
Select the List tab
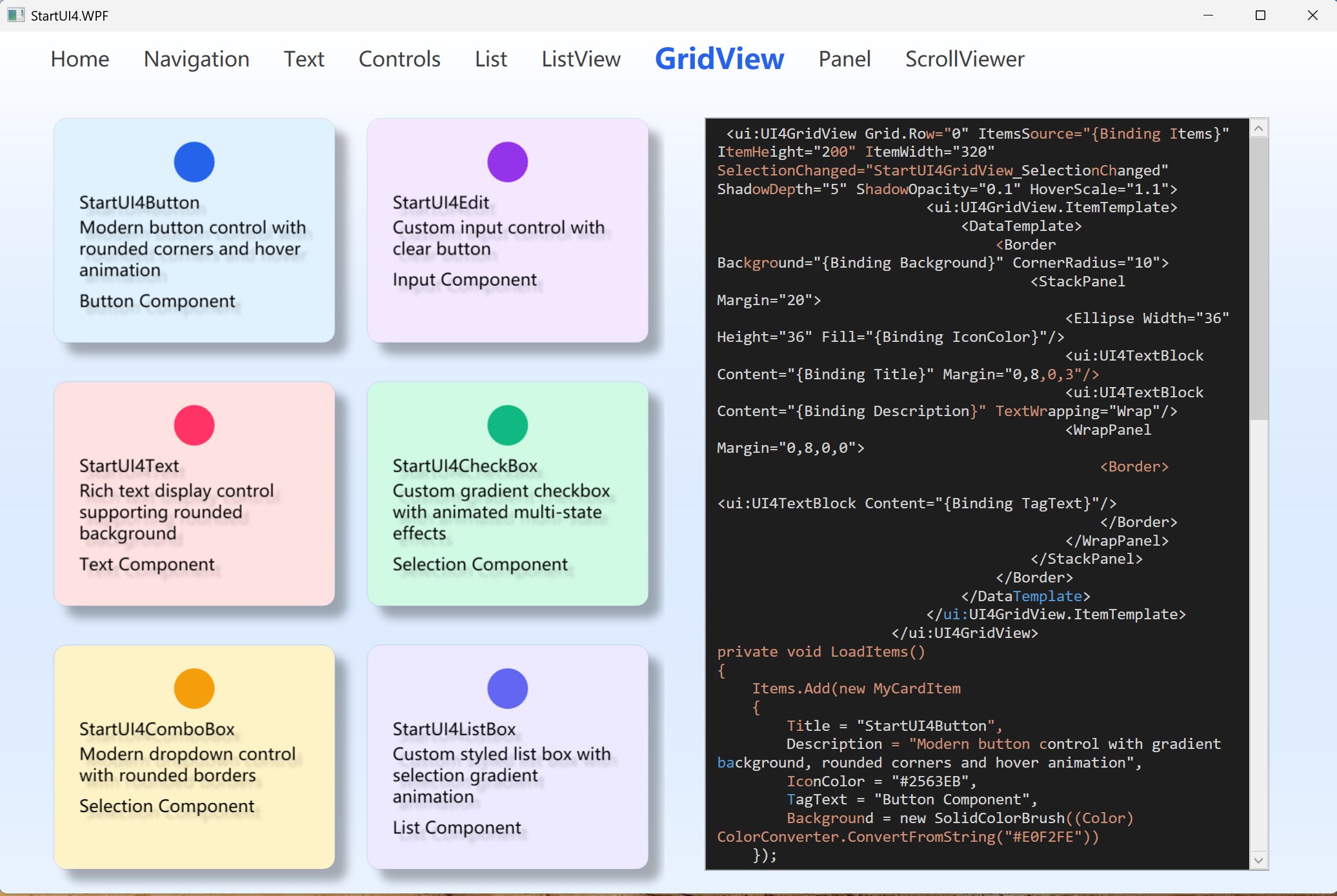coord(491,59)
